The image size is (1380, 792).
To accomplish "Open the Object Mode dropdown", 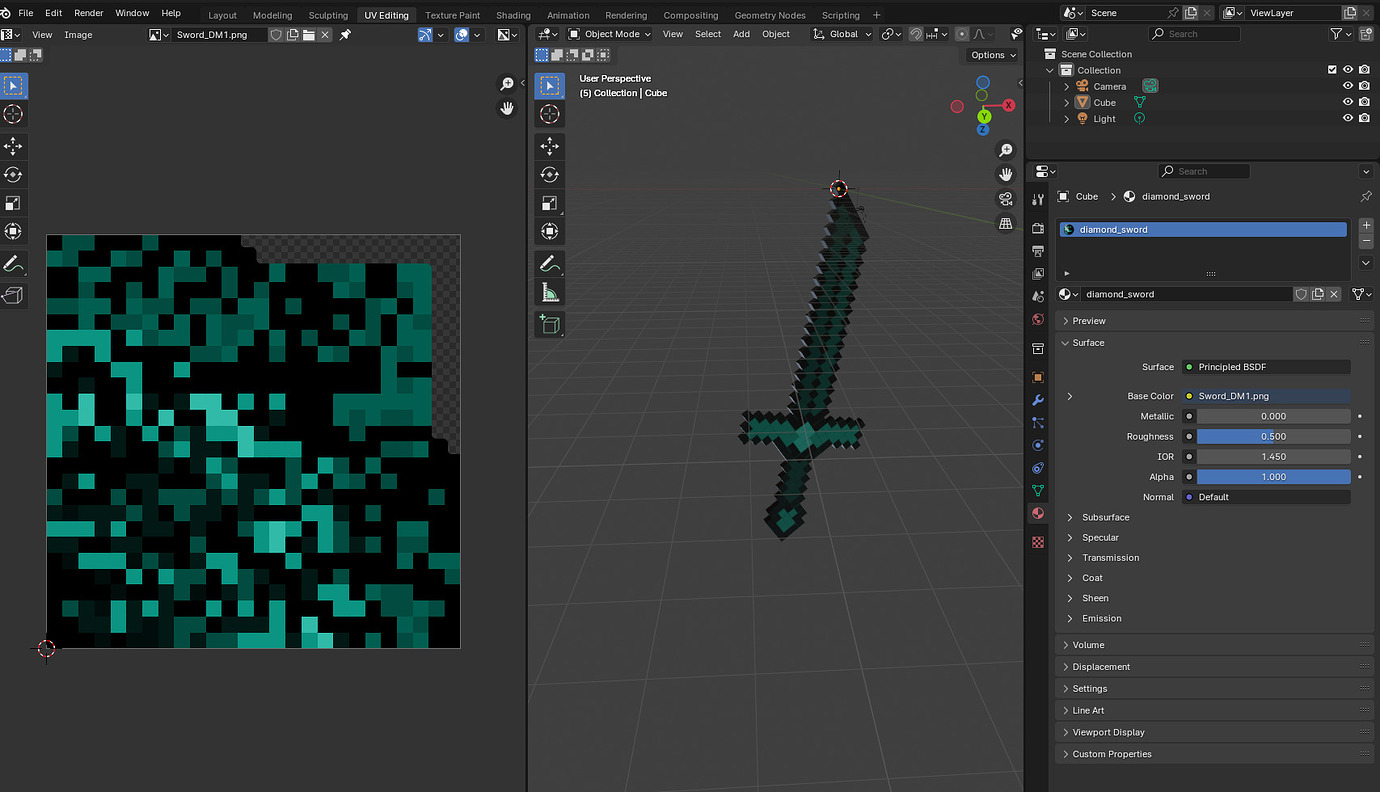I will pos(609,33).
